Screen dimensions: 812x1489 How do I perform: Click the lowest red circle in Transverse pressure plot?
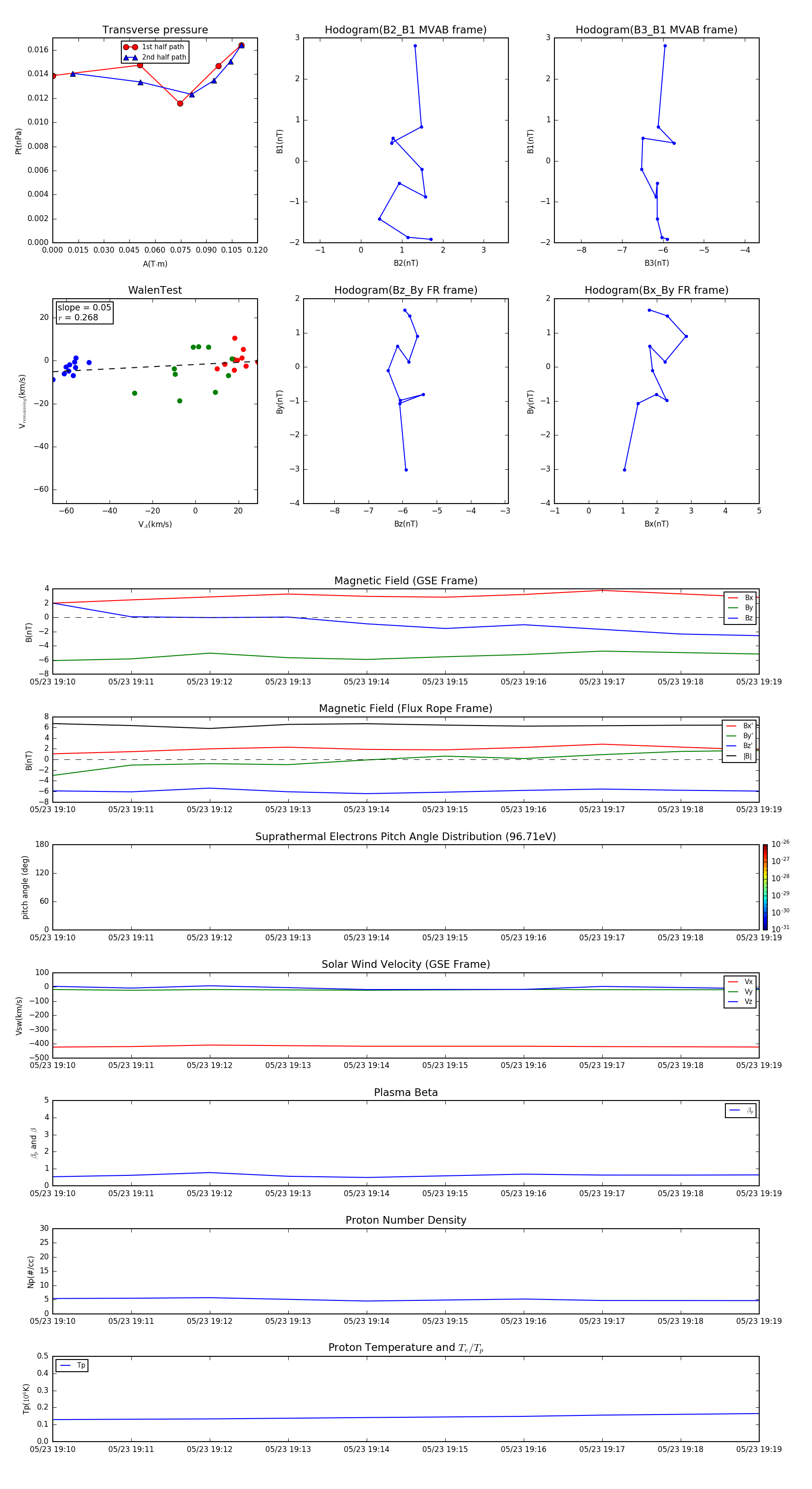(180, 103)
